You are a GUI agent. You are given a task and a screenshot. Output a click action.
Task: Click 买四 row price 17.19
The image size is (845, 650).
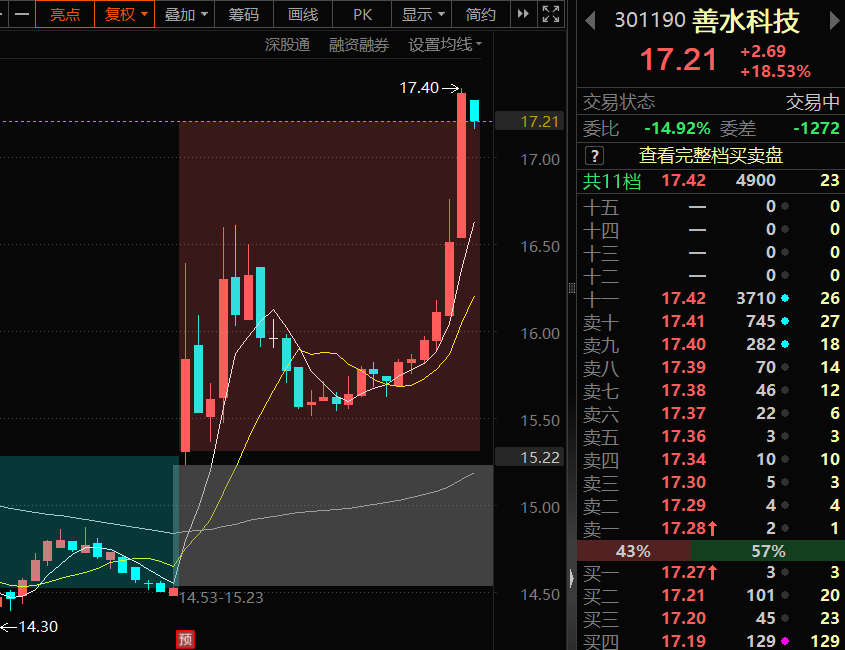683,641
